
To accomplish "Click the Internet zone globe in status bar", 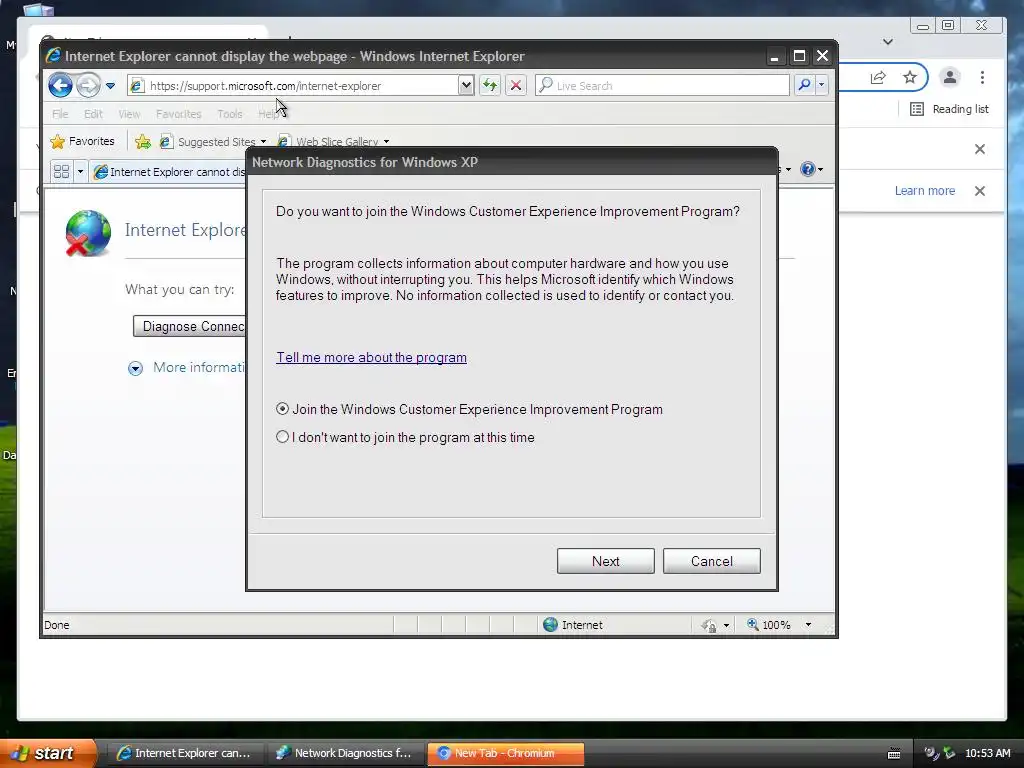I will [x=551, y=624].
